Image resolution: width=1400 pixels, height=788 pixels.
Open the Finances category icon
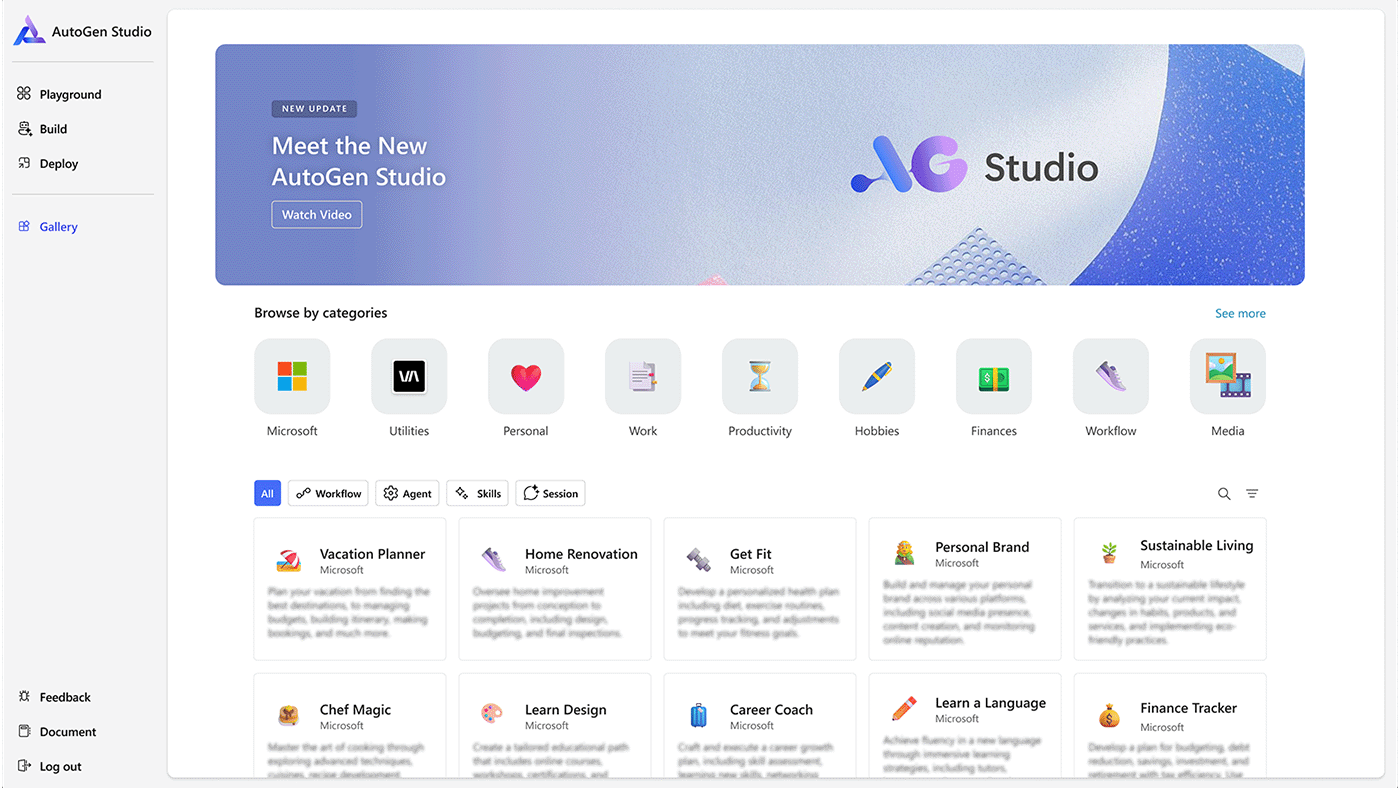(x=993, y=376)
